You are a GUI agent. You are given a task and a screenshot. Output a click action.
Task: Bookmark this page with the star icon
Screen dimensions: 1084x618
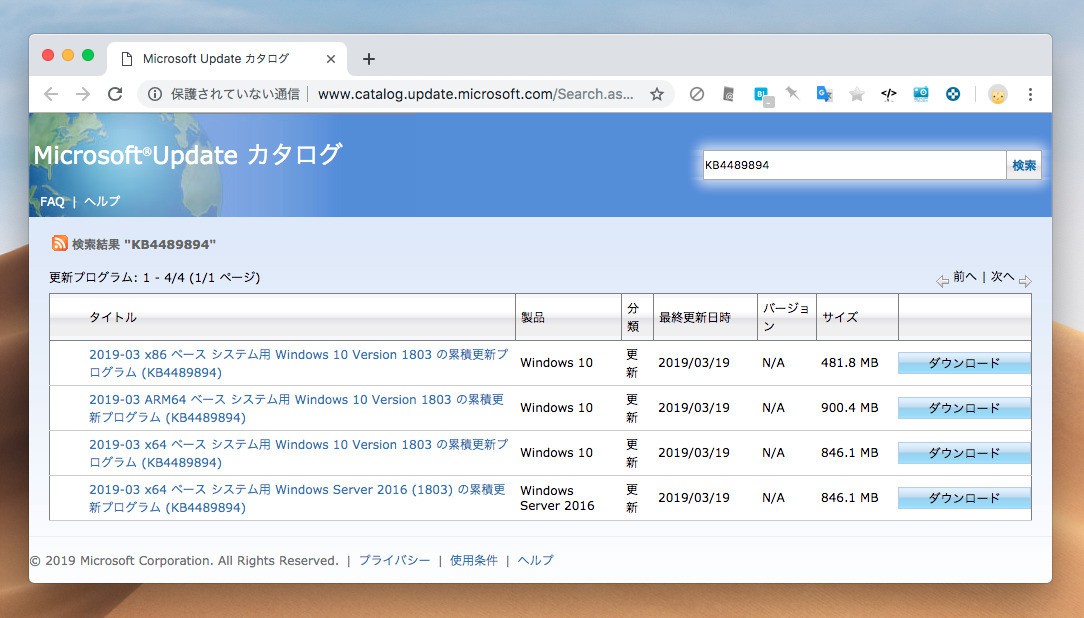[x=657, y=94]
